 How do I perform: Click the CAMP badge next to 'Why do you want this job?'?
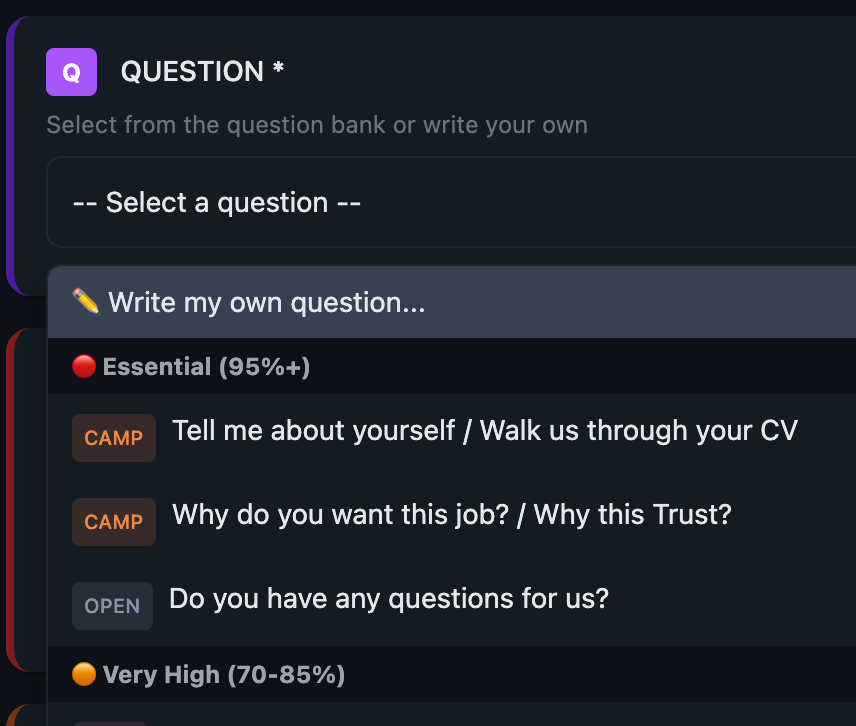tap(113, 521)
